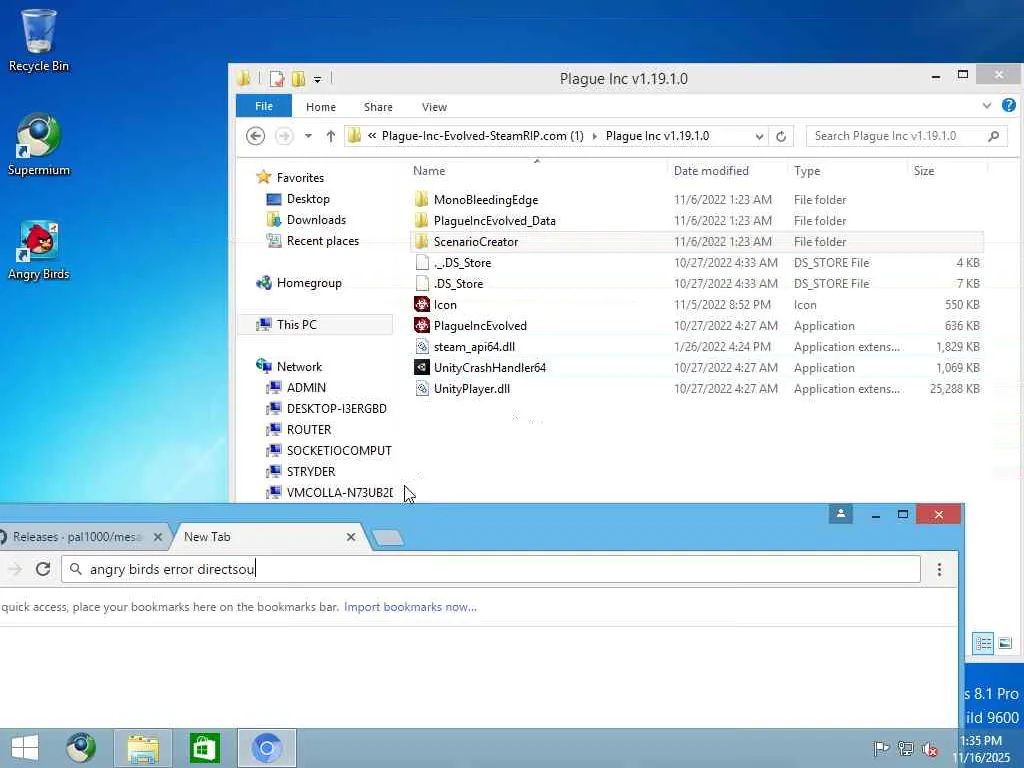Click Import bookmarks now link
The image size is (1024, 768).
410,607
